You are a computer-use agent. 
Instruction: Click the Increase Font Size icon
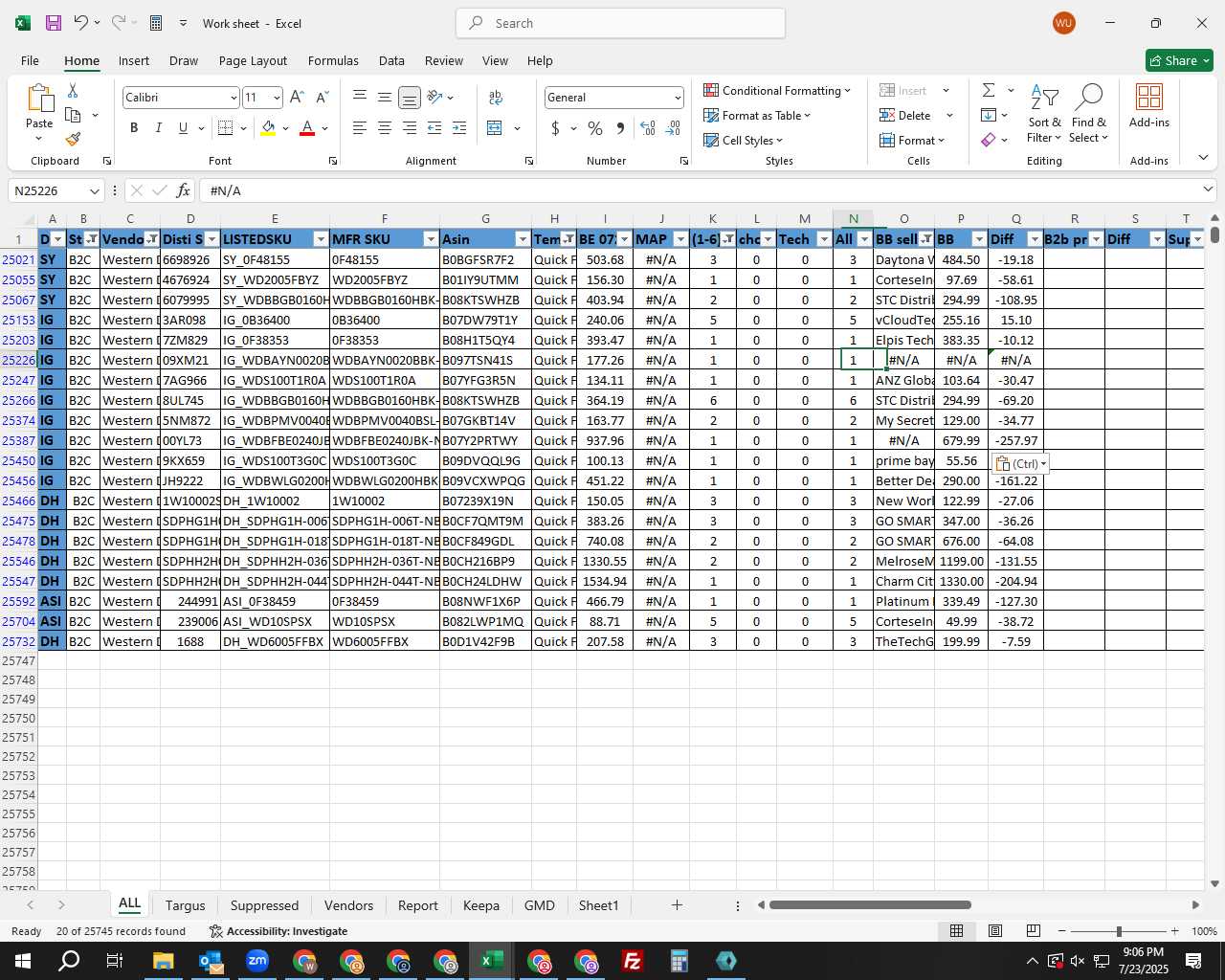(x=297, y=98)
